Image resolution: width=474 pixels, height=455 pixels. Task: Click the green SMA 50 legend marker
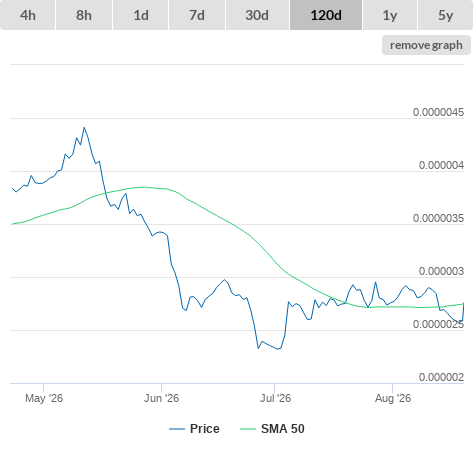point(248,429)
